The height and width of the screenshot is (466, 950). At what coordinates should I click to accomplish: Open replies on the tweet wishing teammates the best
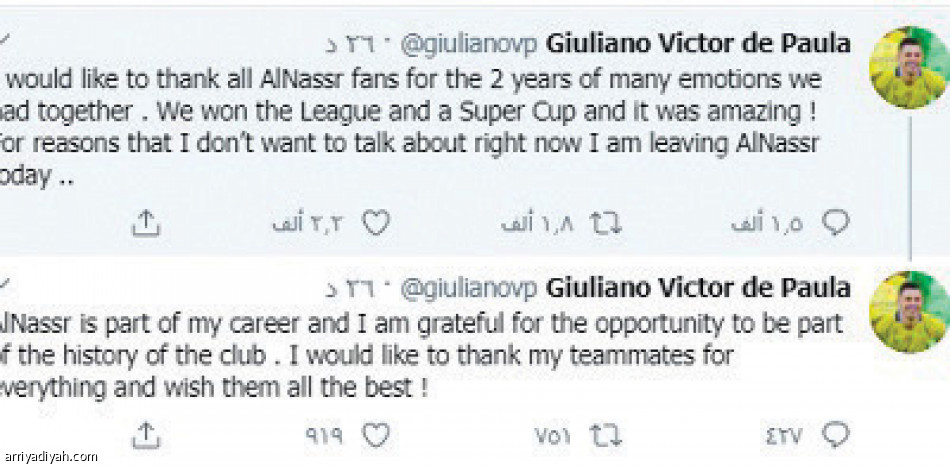(836, 434)
